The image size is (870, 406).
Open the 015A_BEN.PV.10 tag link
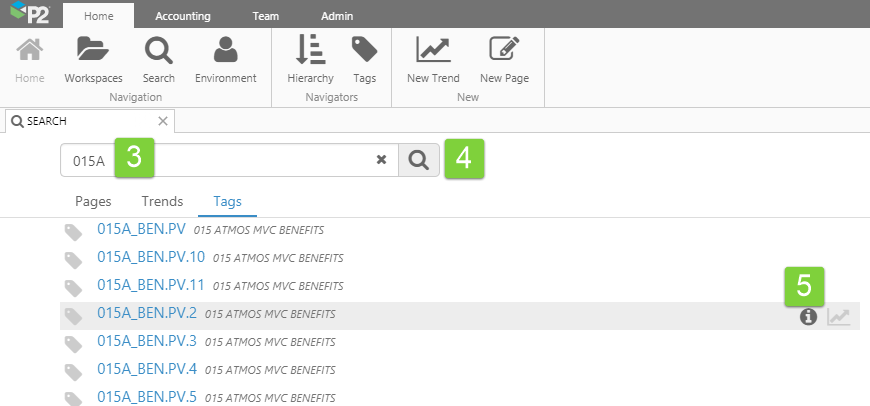pos(150,257)
